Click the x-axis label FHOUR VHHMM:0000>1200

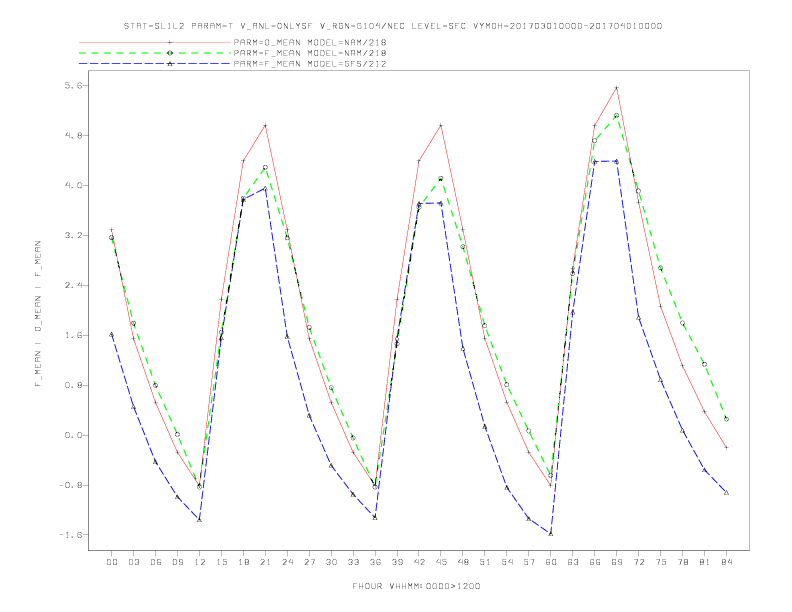click(416, 586)
